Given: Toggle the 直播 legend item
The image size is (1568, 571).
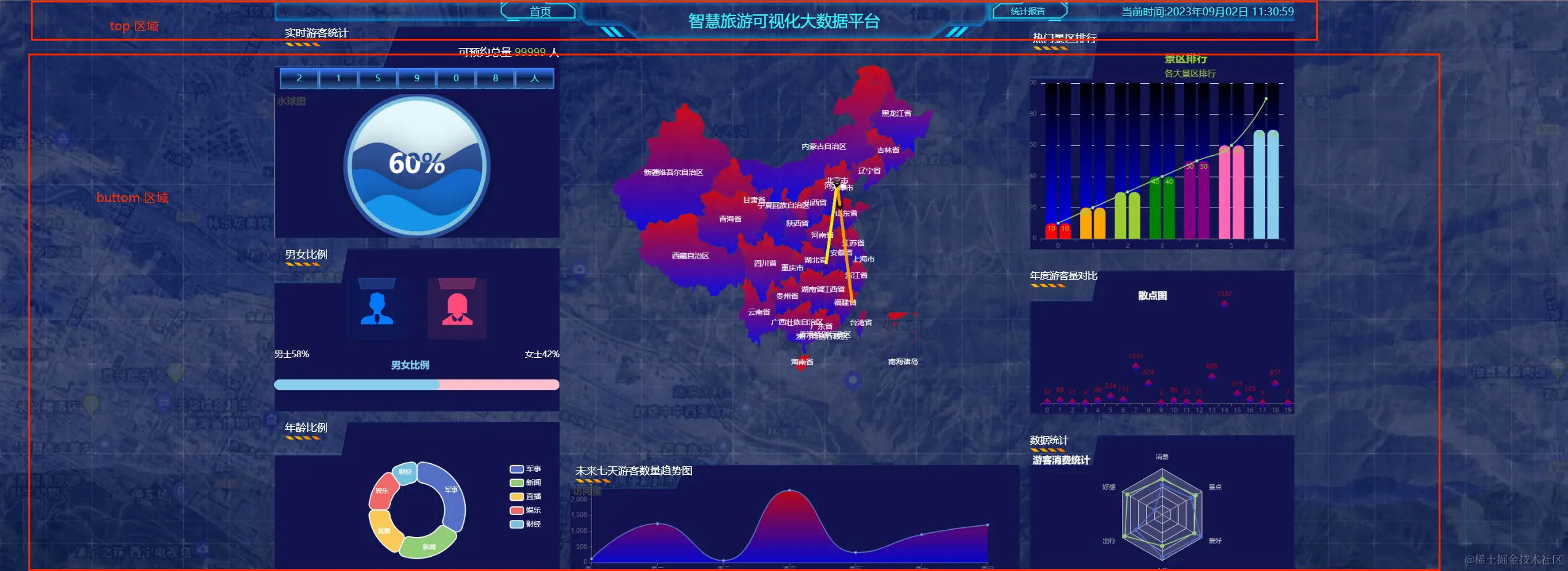Looking at the screenshot, I should tap(525, 496).
